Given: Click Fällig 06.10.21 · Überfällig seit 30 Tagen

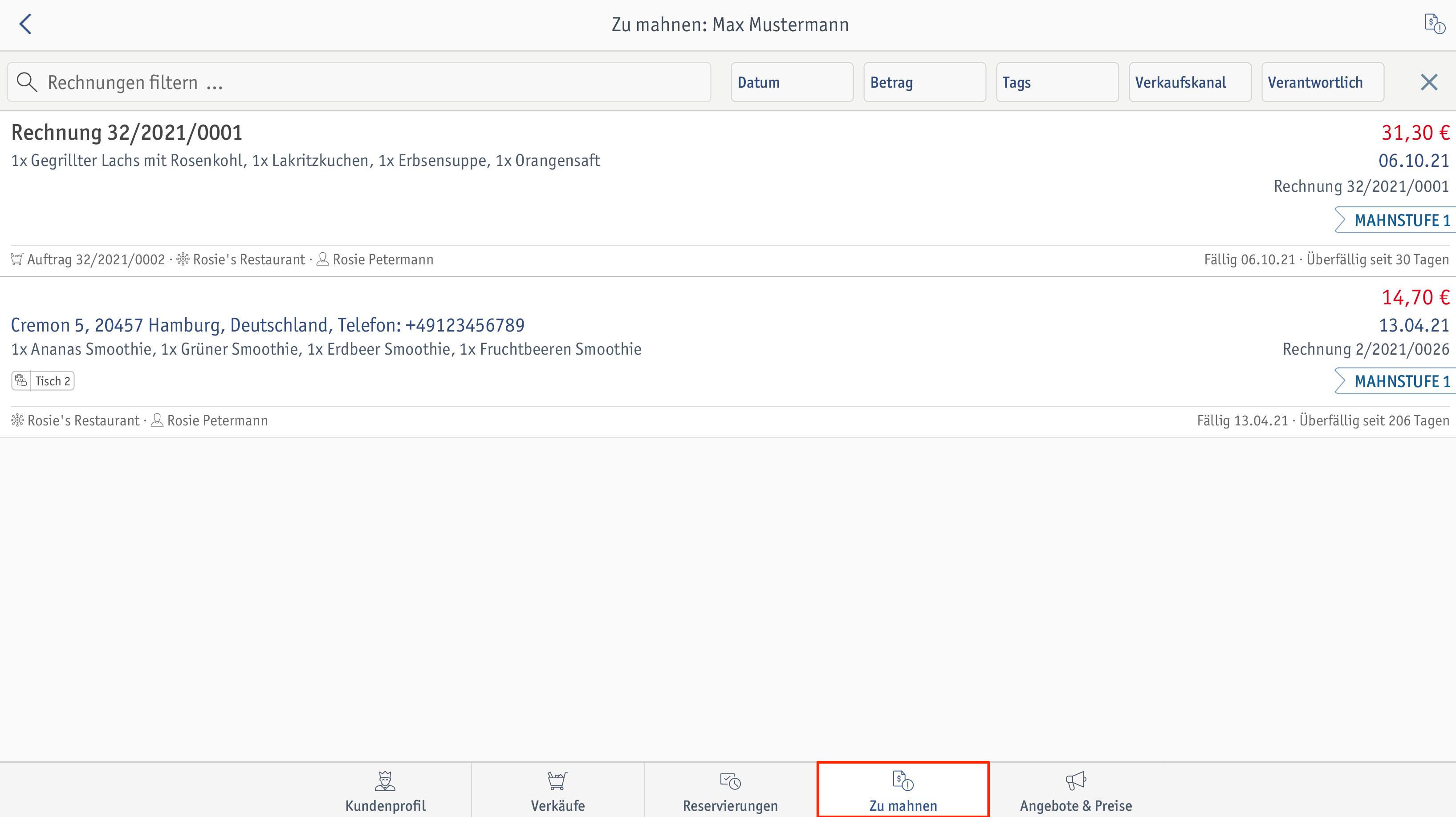Looking at the screenshot, I should 1326,259.
